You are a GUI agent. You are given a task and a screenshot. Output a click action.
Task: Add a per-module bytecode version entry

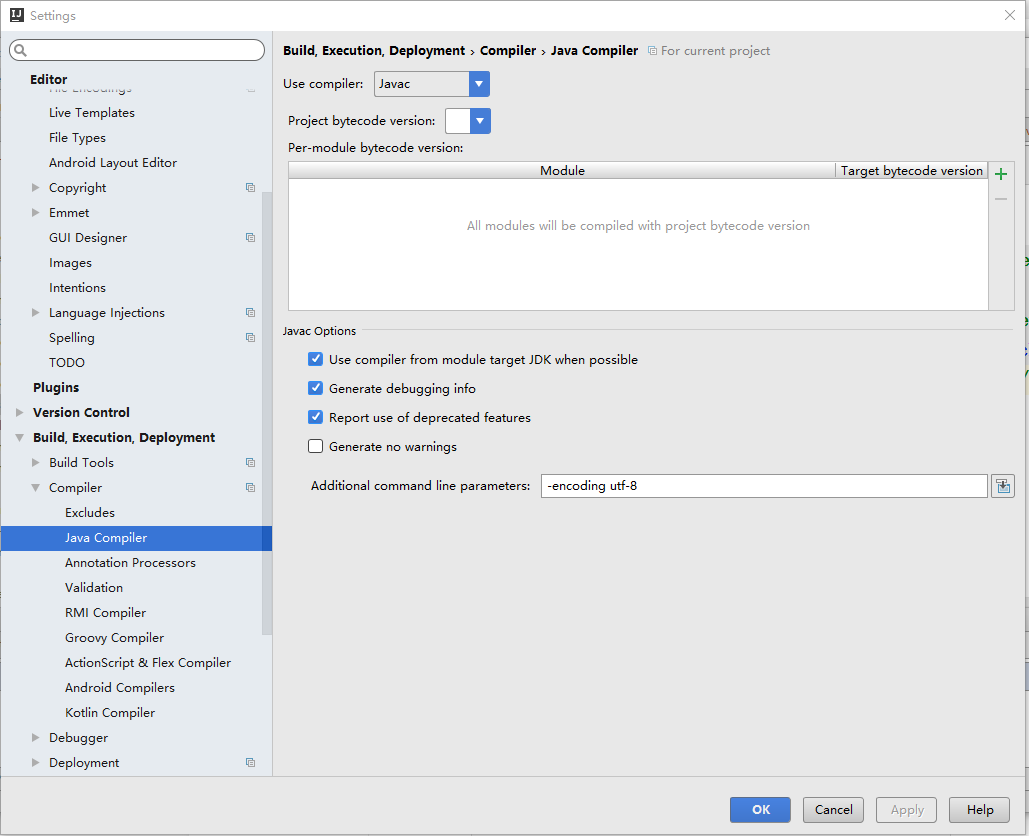[x=1000, y=172]
